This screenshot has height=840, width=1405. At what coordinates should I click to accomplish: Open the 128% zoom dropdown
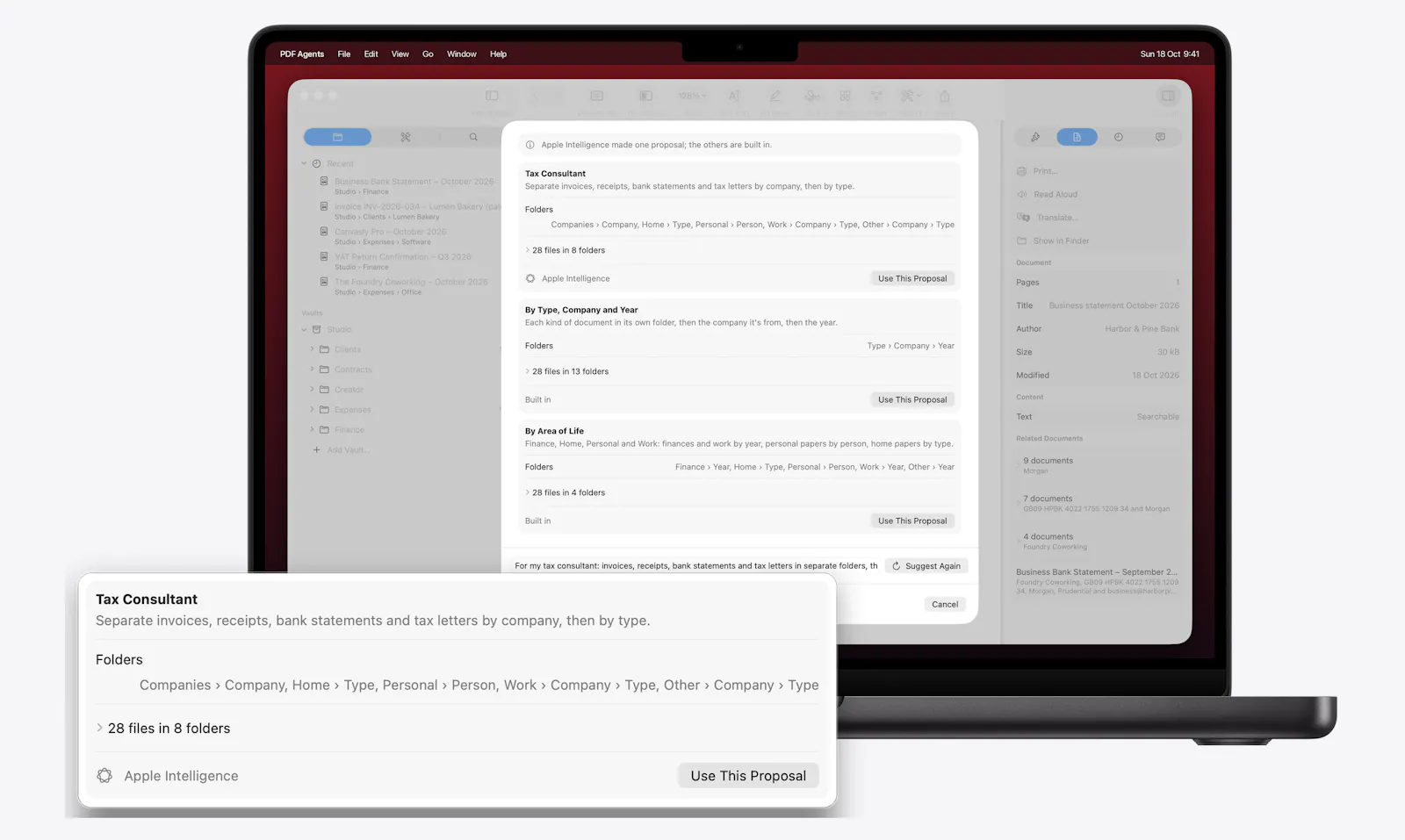(692, 96)
